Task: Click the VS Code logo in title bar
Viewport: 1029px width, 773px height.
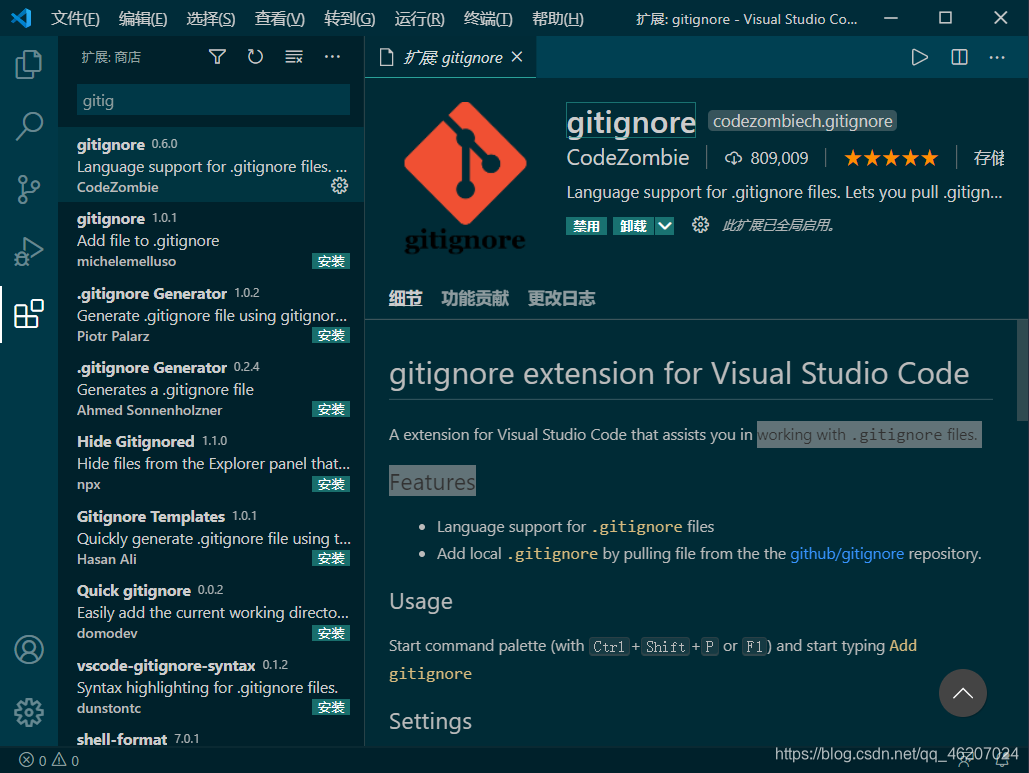Action: tap(21, 18)
